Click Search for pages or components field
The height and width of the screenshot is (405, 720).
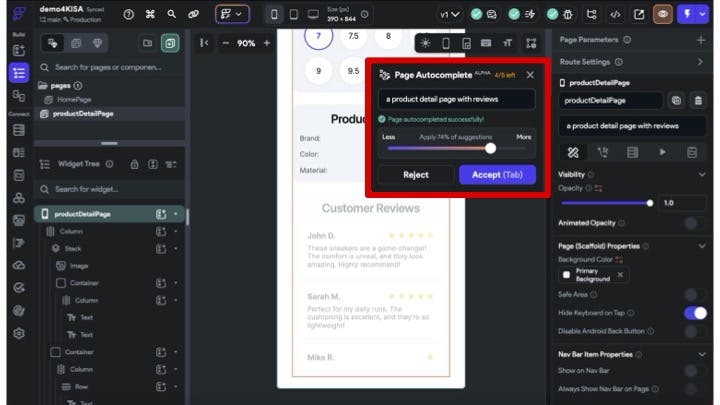[x=109, y=68]
